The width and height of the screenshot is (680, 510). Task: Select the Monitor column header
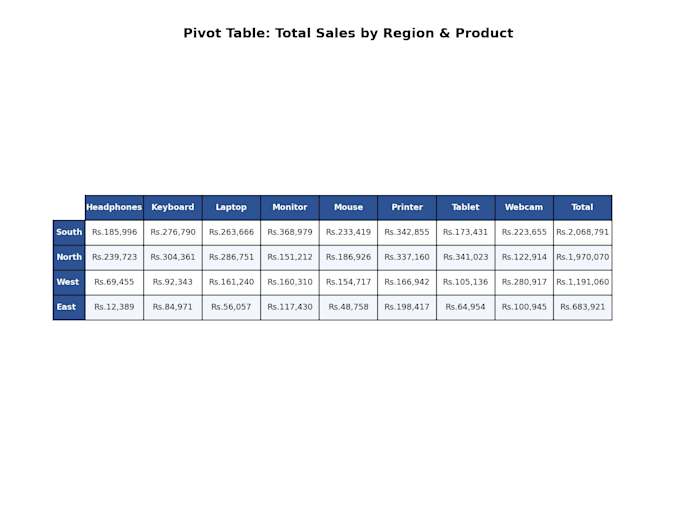(290, 207)
